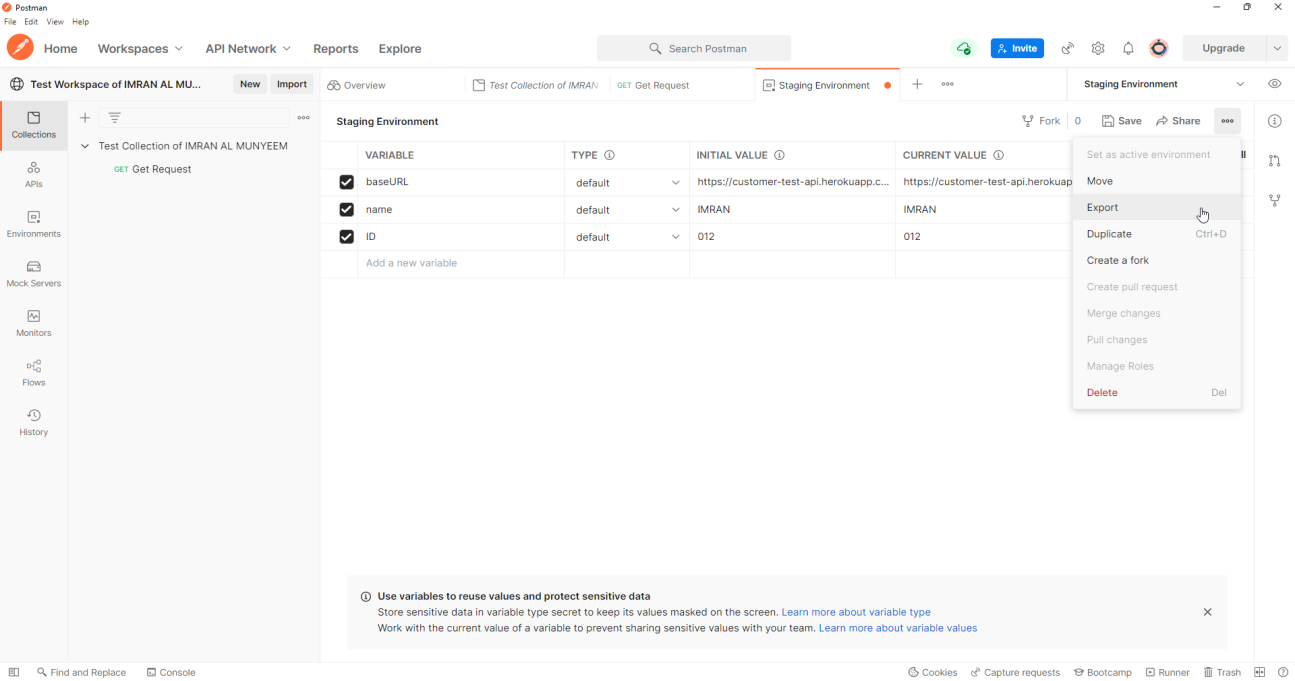Image resolution: width=1295 pixels, height=681 pixels.
Task: Switch to Test Collection of IMRAN tab
Action: coord(536,85)
